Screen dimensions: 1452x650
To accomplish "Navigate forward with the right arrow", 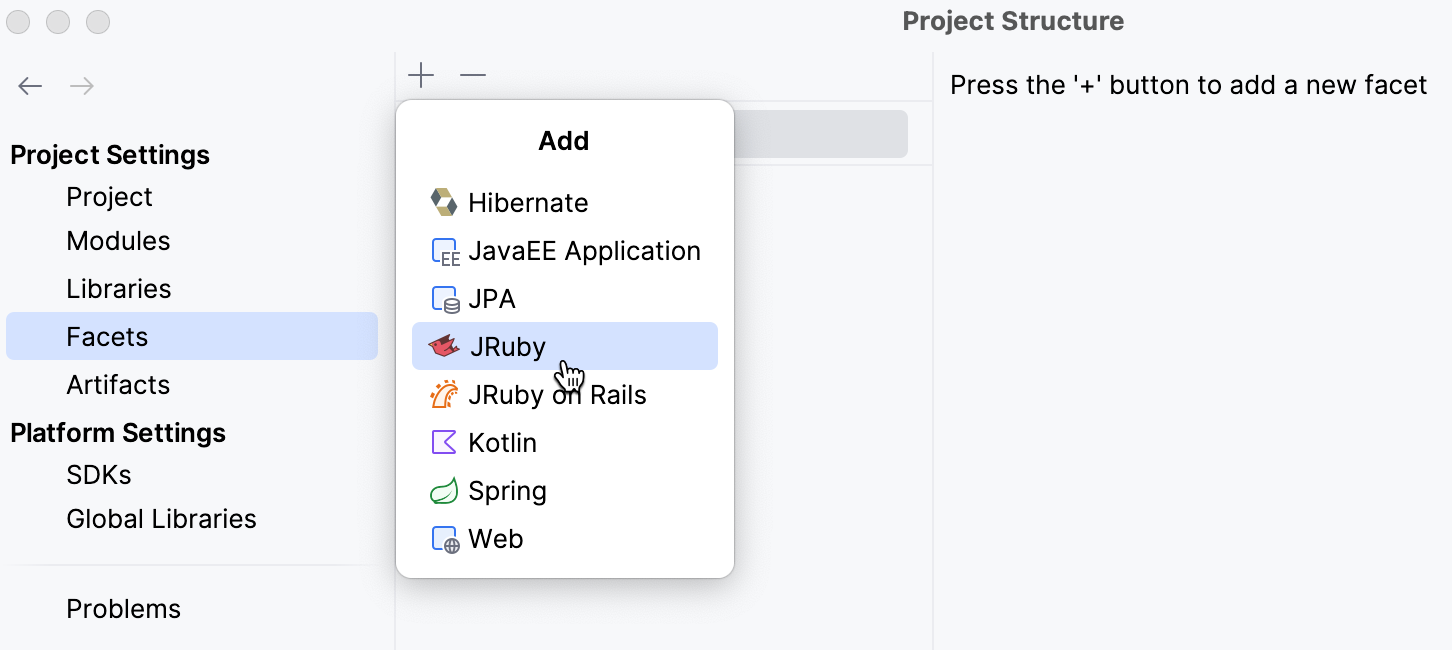I will [x=82, y=86].
